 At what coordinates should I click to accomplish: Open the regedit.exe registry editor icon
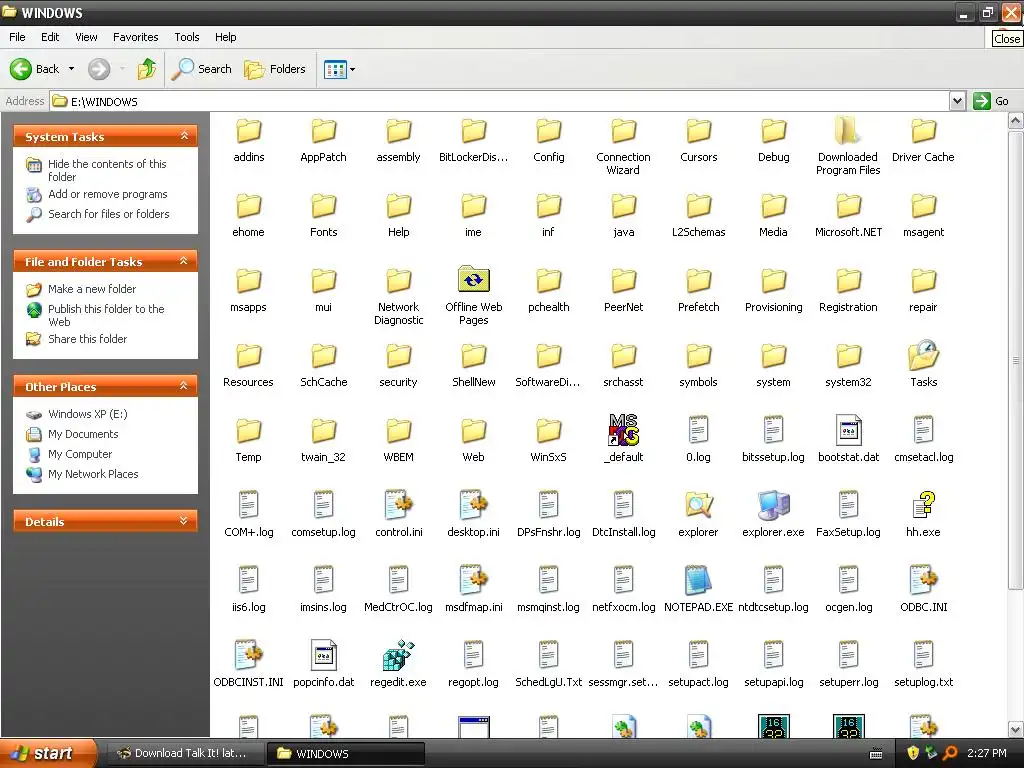coord(398,655)
